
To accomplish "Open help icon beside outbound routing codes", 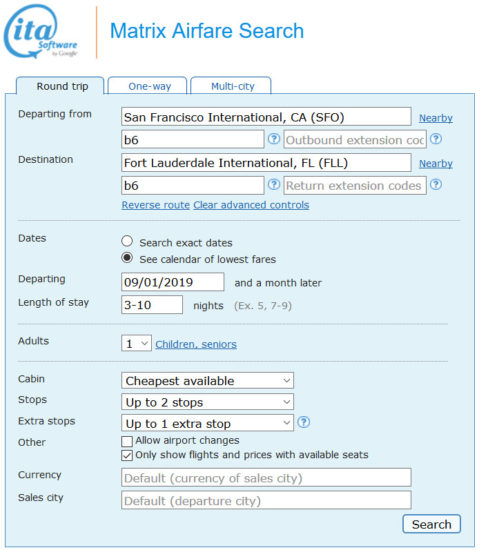I will 274,139.
